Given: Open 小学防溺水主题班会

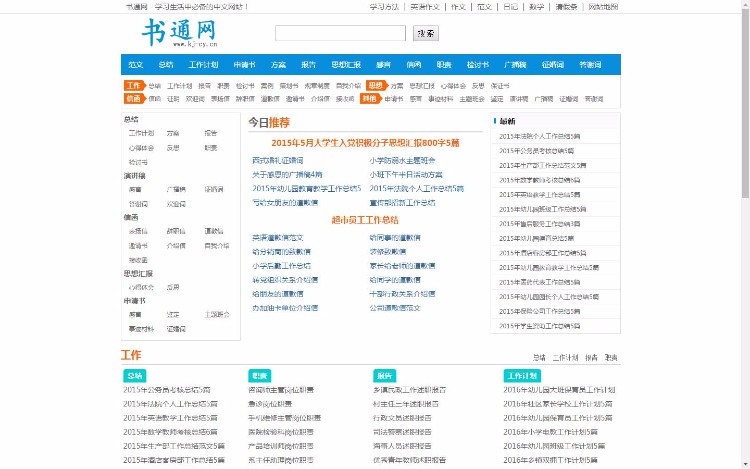Looking at the screenshot, I should click(x=402, y=161).
